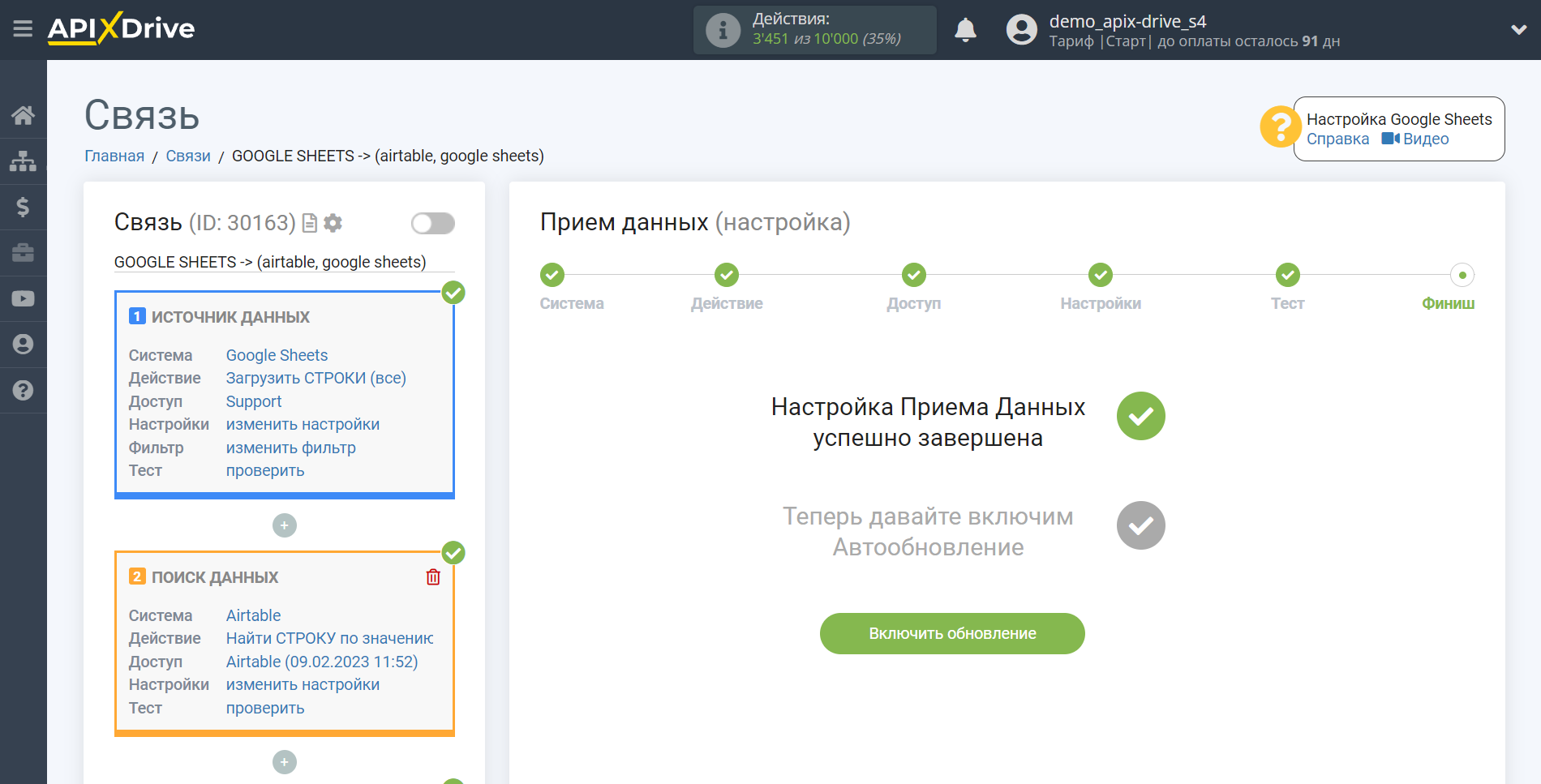
Task: Open video tutorials sidebar icon
Action: (23, 298)
